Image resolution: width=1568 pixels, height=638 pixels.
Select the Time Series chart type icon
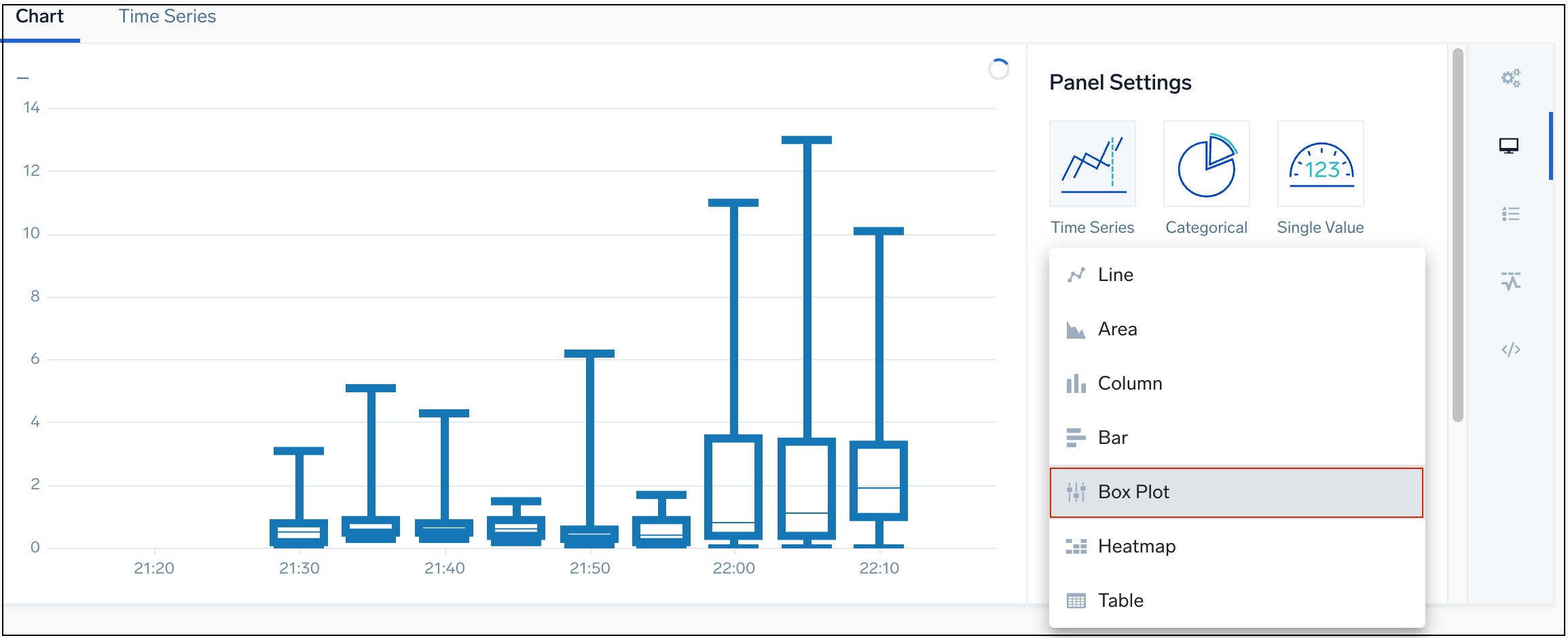click(1092, 163)
